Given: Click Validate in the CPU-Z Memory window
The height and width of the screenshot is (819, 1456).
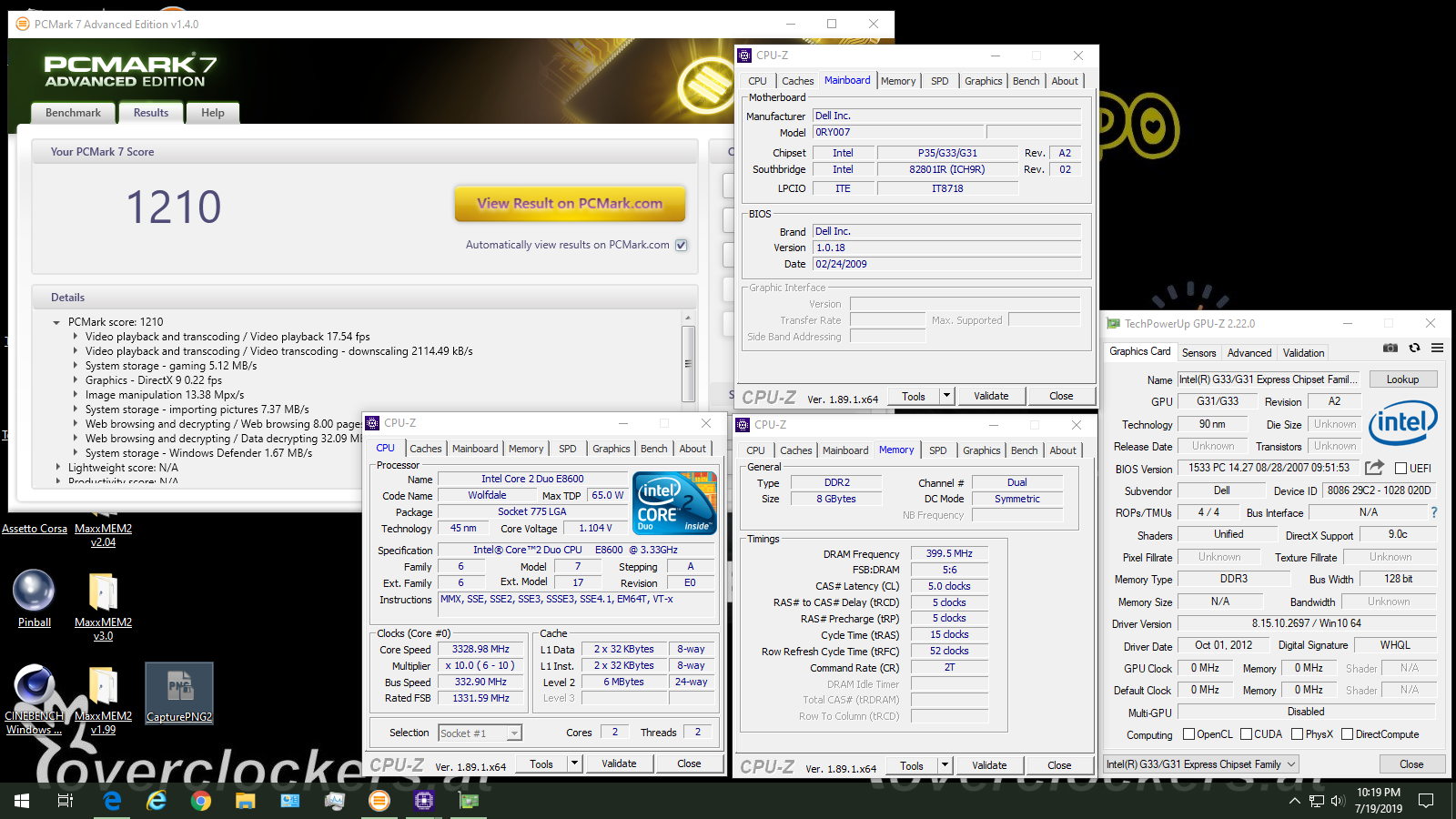Looking at the screenshot, I should click(x=989, y=765).
